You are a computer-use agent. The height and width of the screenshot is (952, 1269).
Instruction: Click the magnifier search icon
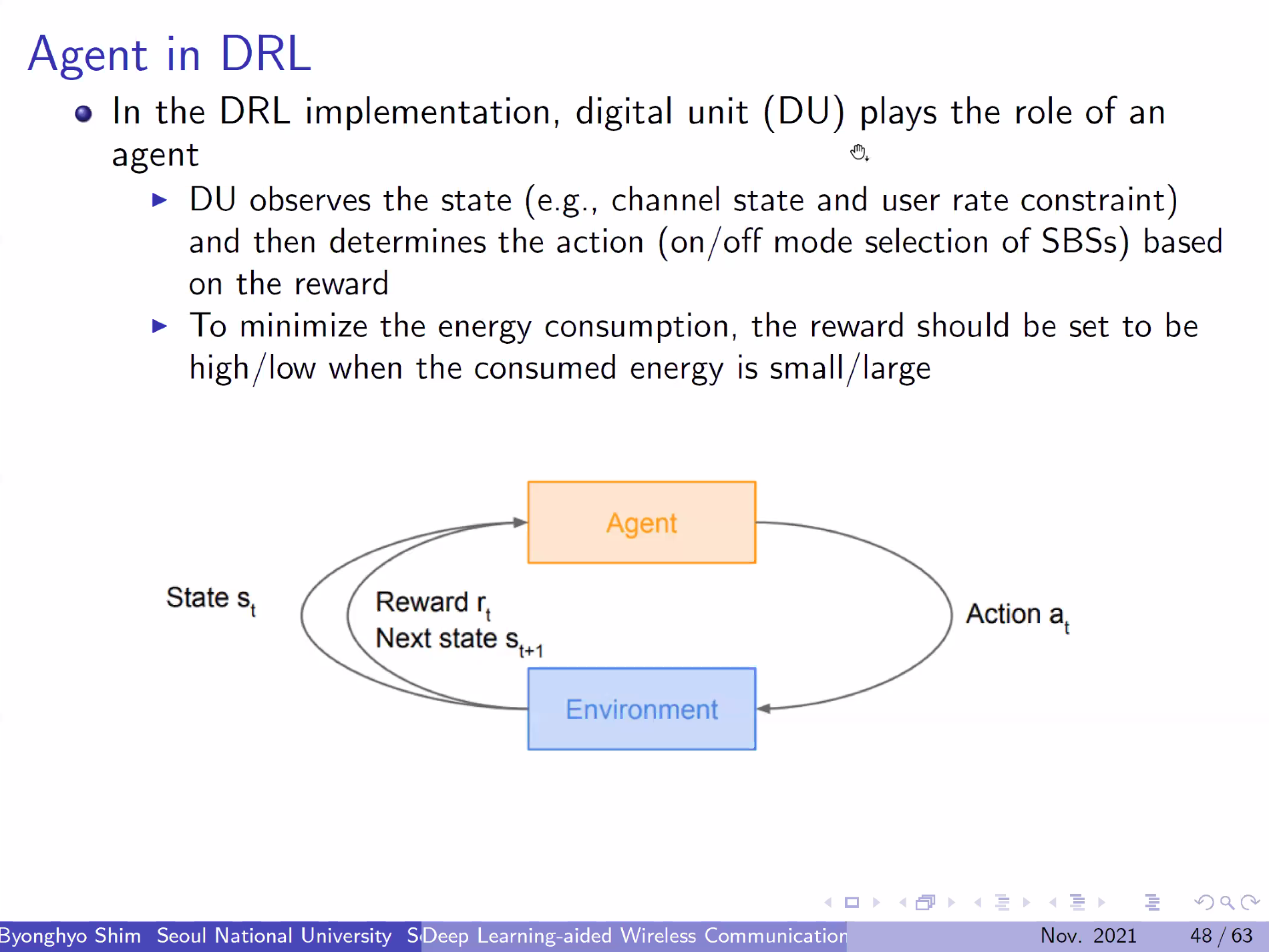[1227, 903]
